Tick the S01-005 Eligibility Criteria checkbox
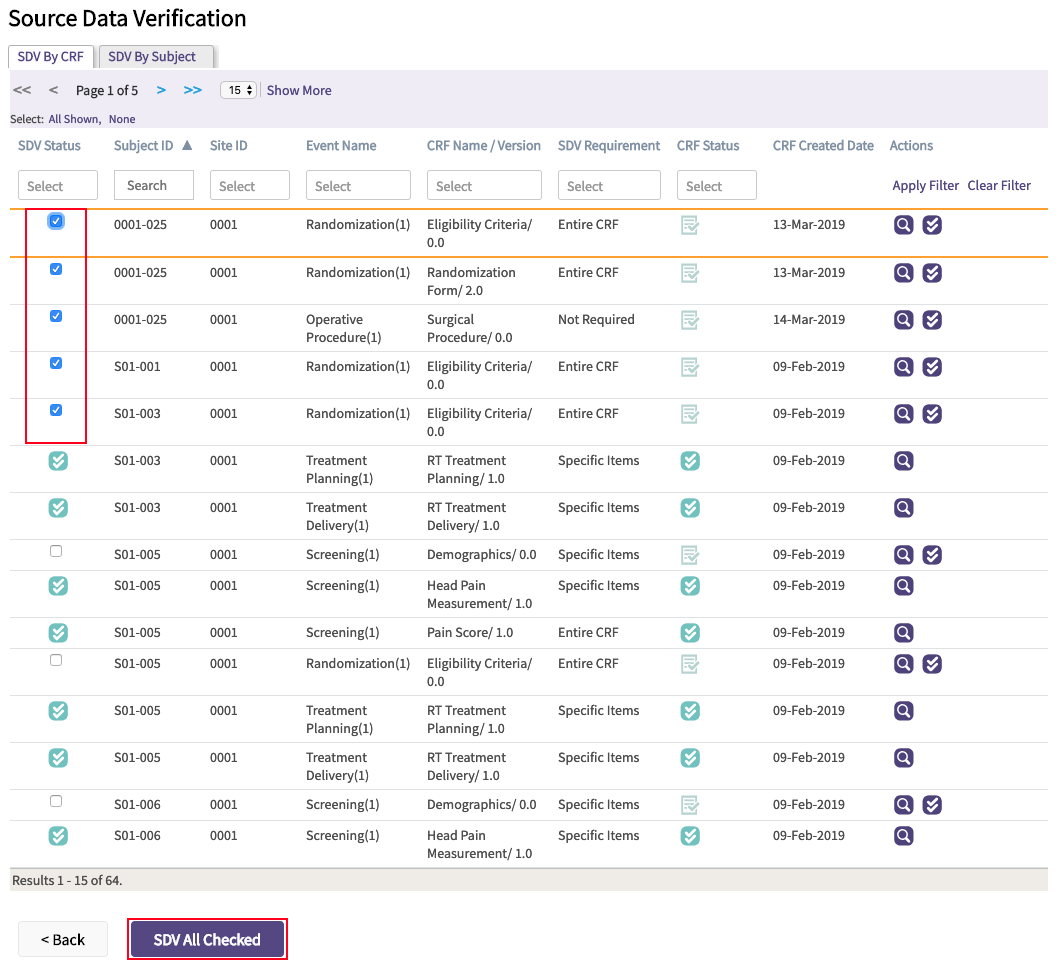Image resolution: width=1060 pixels, height=964 pixels. (56, 660)
